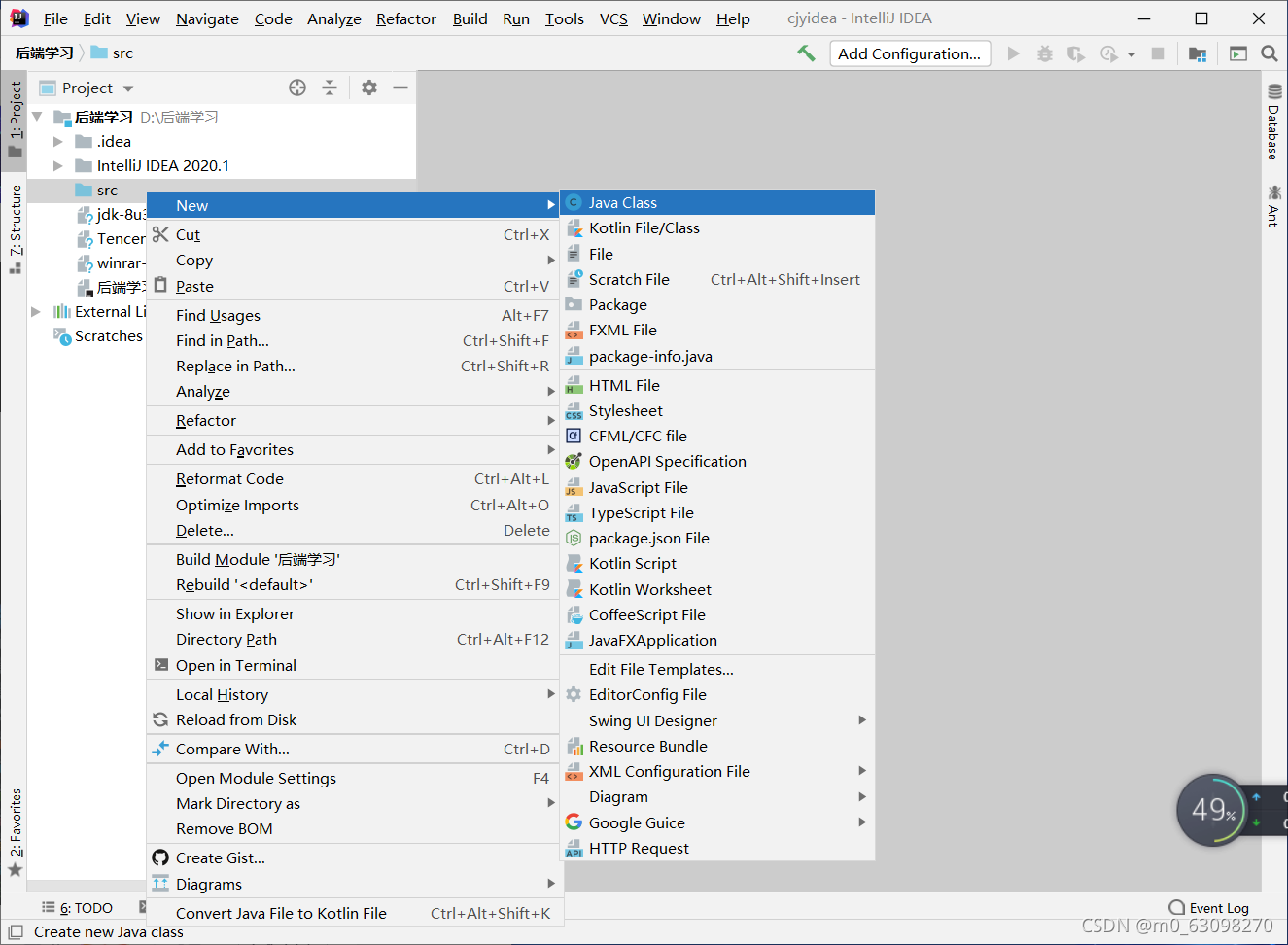
Task: Click the Debug bug icon in toolbar
Action: (1044, 53)
